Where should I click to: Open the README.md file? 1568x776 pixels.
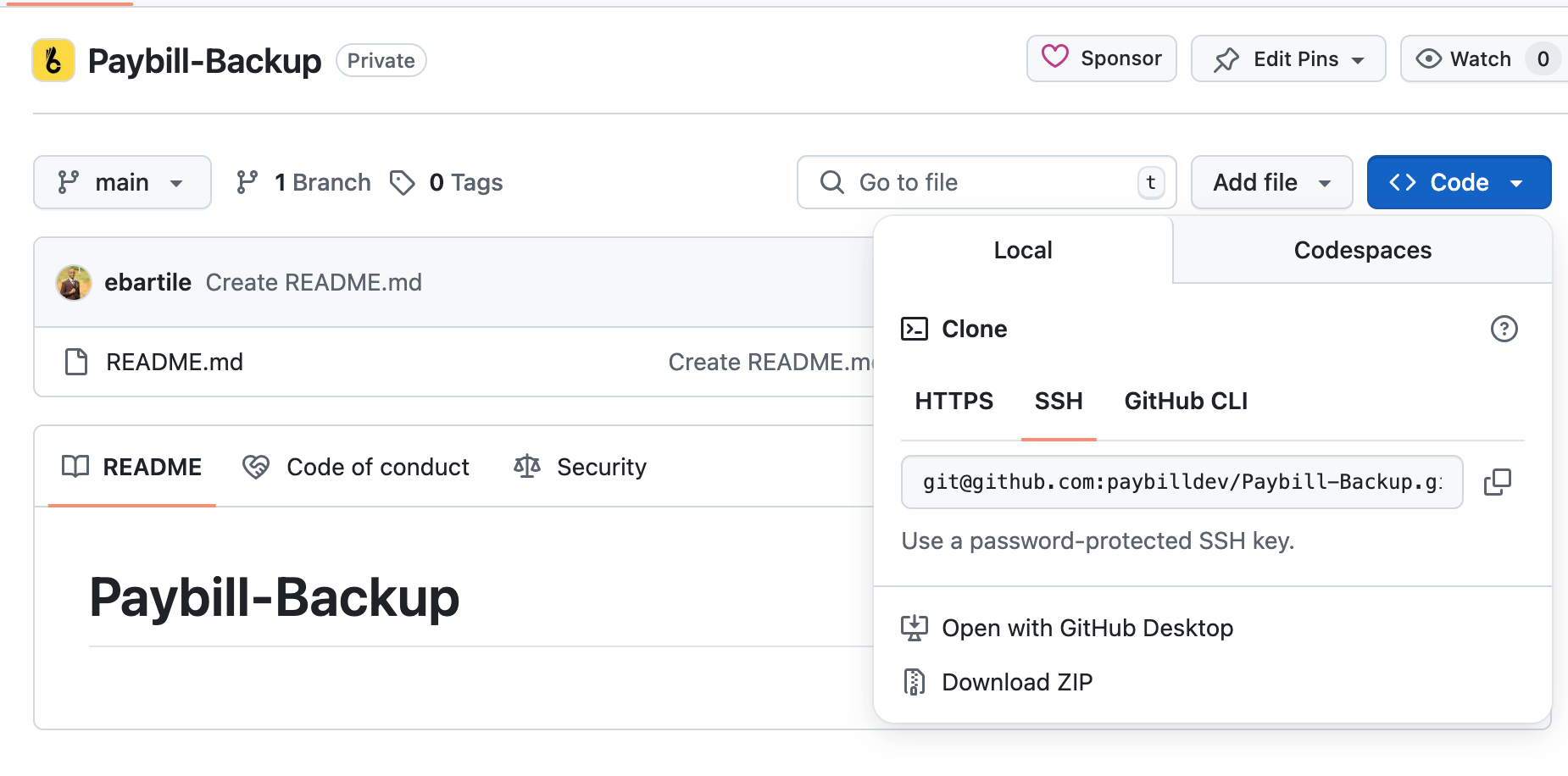click(174, 362)
